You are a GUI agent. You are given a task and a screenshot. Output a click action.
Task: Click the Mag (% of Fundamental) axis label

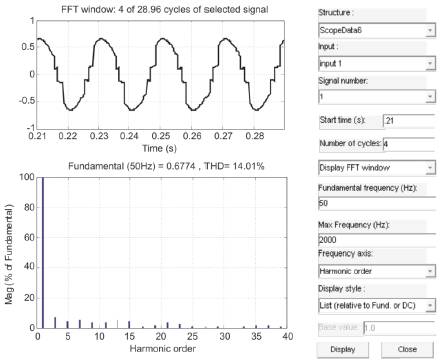pyautogui.click(x=9, y=254)
